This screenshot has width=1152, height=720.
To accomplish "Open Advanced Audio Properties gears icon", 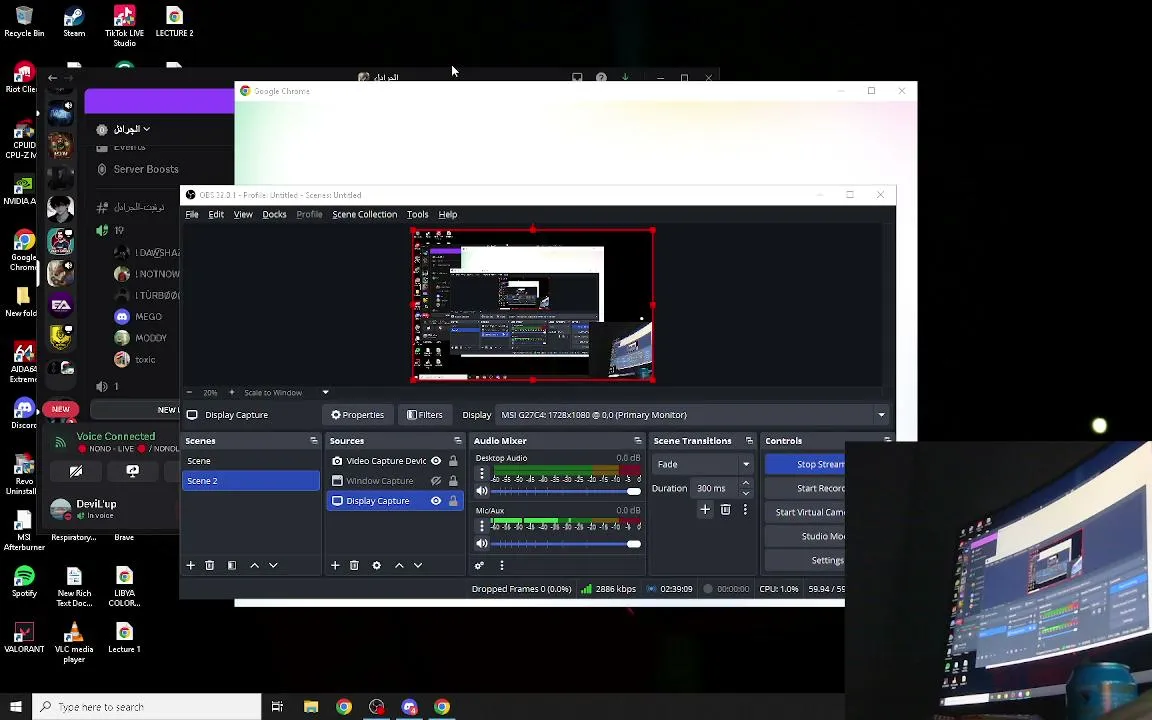I will (x=479, y=565).
